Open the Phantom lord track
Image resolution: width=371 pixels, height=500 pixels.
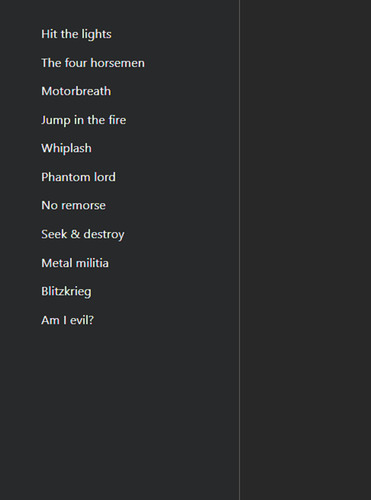click(x=78, y=177)
